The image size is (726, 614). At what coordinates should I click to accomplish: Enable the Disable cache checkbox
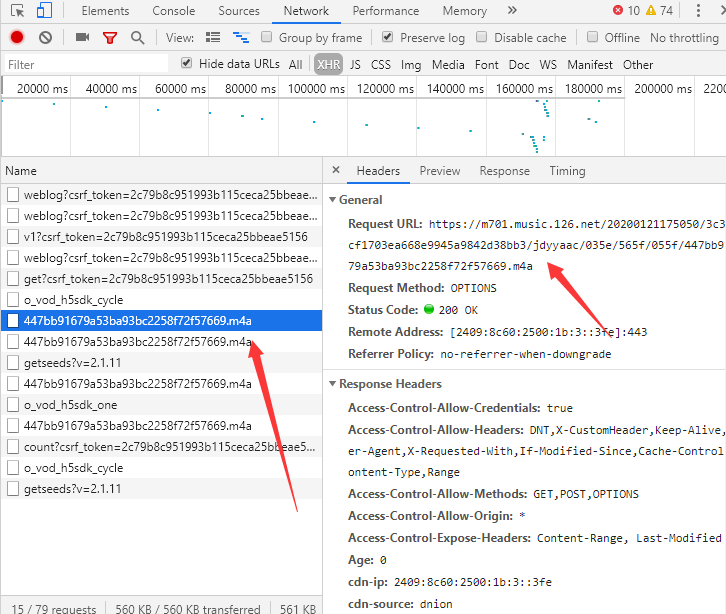click(x=482, y=37)
